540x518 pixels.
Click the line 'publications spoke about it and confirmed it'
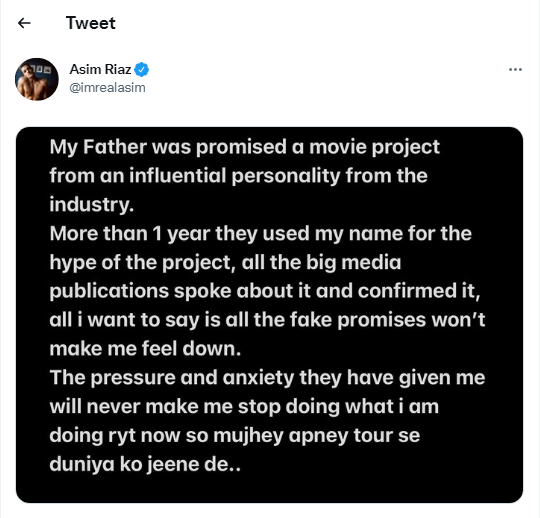tap(265, 291)
